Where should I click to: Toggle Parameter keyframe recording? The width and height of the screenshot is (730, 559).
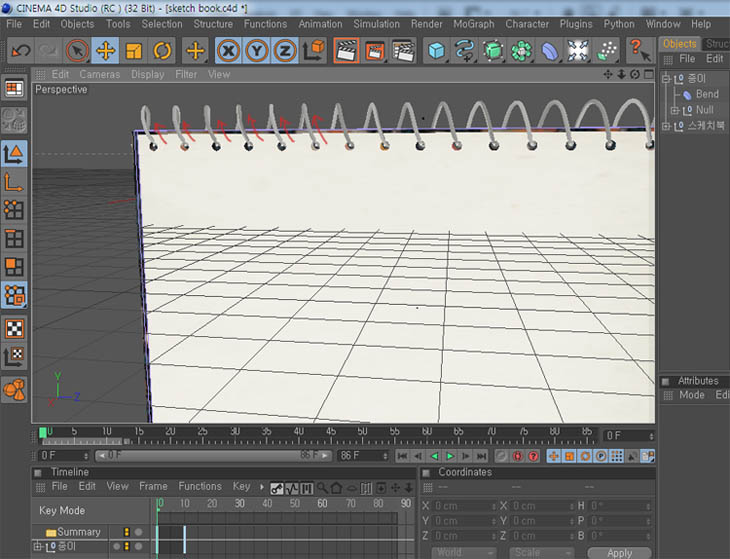pyautogui.click(x=601, y=456)
